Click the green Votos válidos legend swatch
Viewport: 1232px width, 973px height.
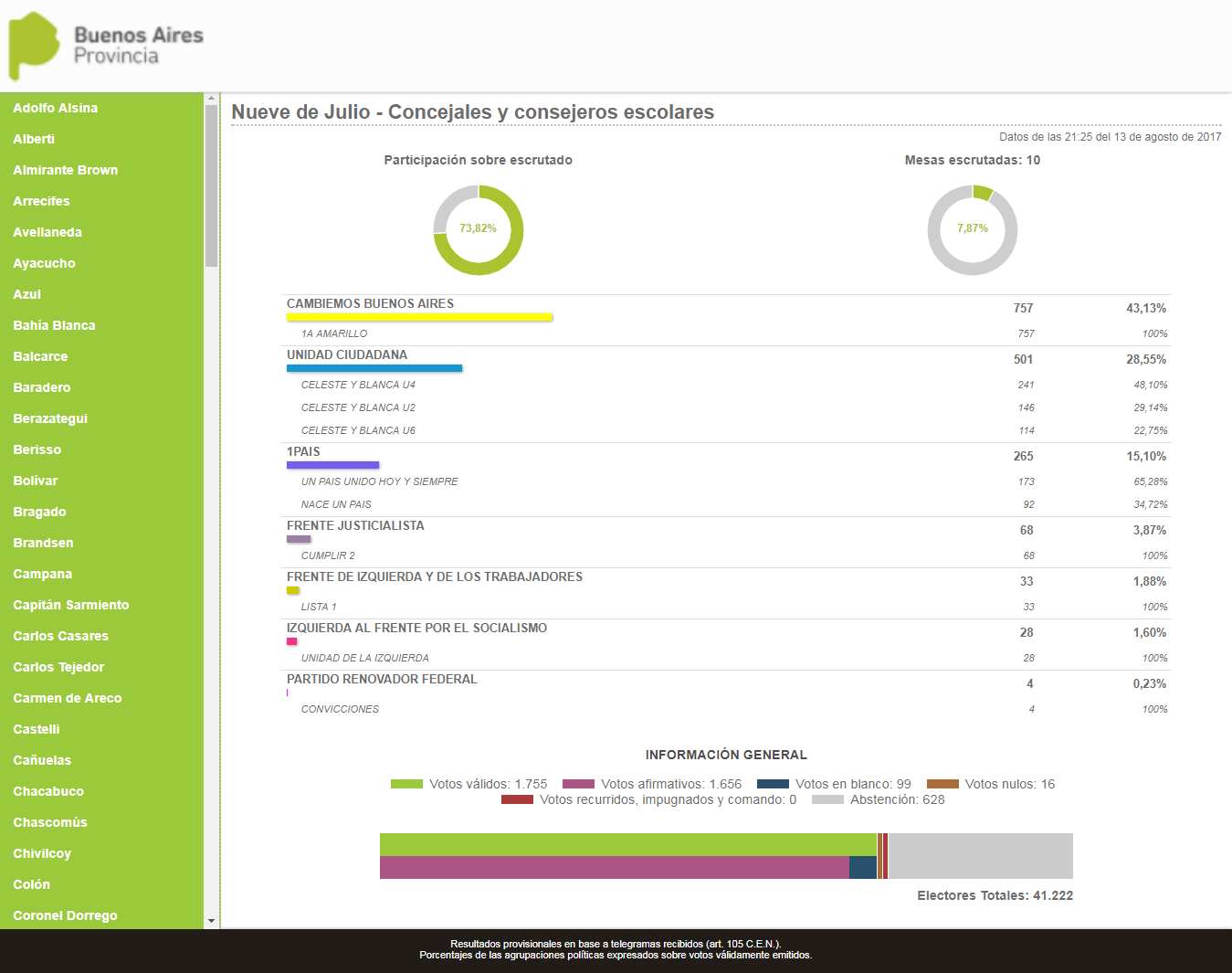406,784
